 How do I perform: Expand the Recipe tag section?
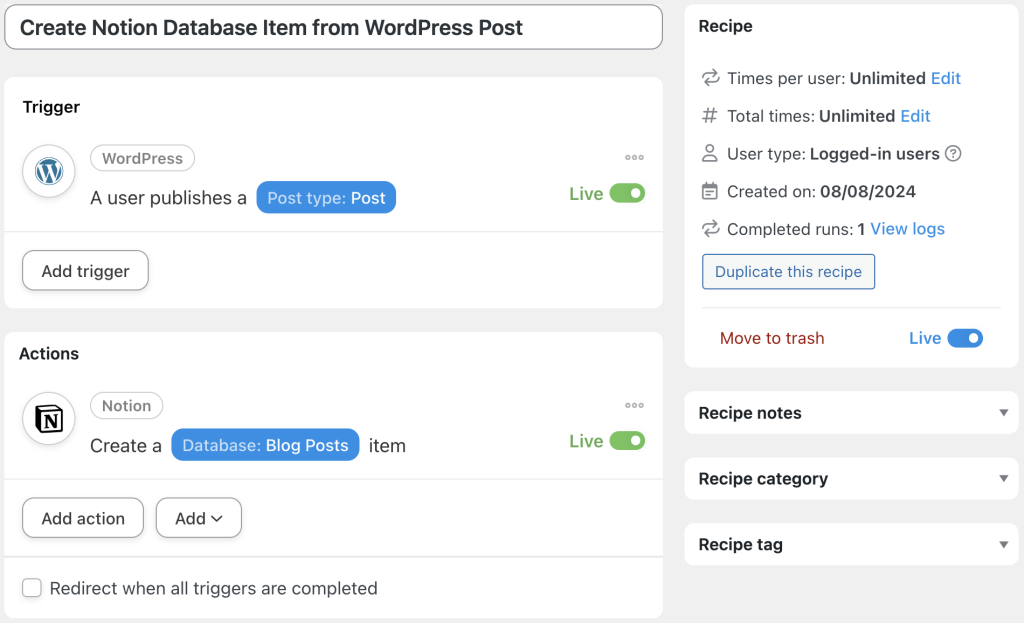(1003, 544)
